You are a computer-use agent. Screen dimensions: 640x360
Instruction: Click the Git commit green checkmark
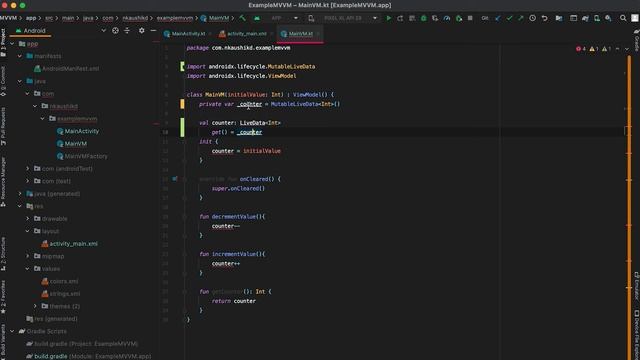tap(509, 18)
